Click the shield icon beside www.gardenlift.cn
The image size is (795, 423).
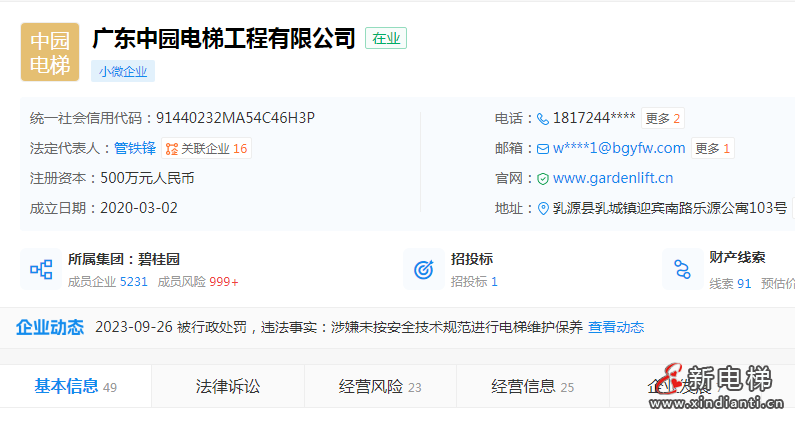[x=543, y=179]
